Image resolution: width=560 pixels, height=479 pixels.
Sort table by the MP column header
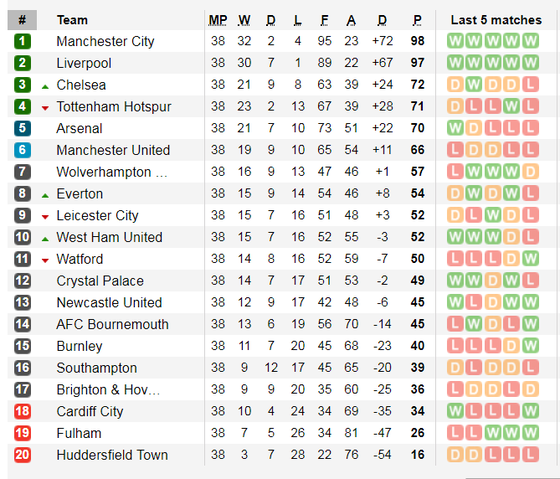tap(218, 20)
